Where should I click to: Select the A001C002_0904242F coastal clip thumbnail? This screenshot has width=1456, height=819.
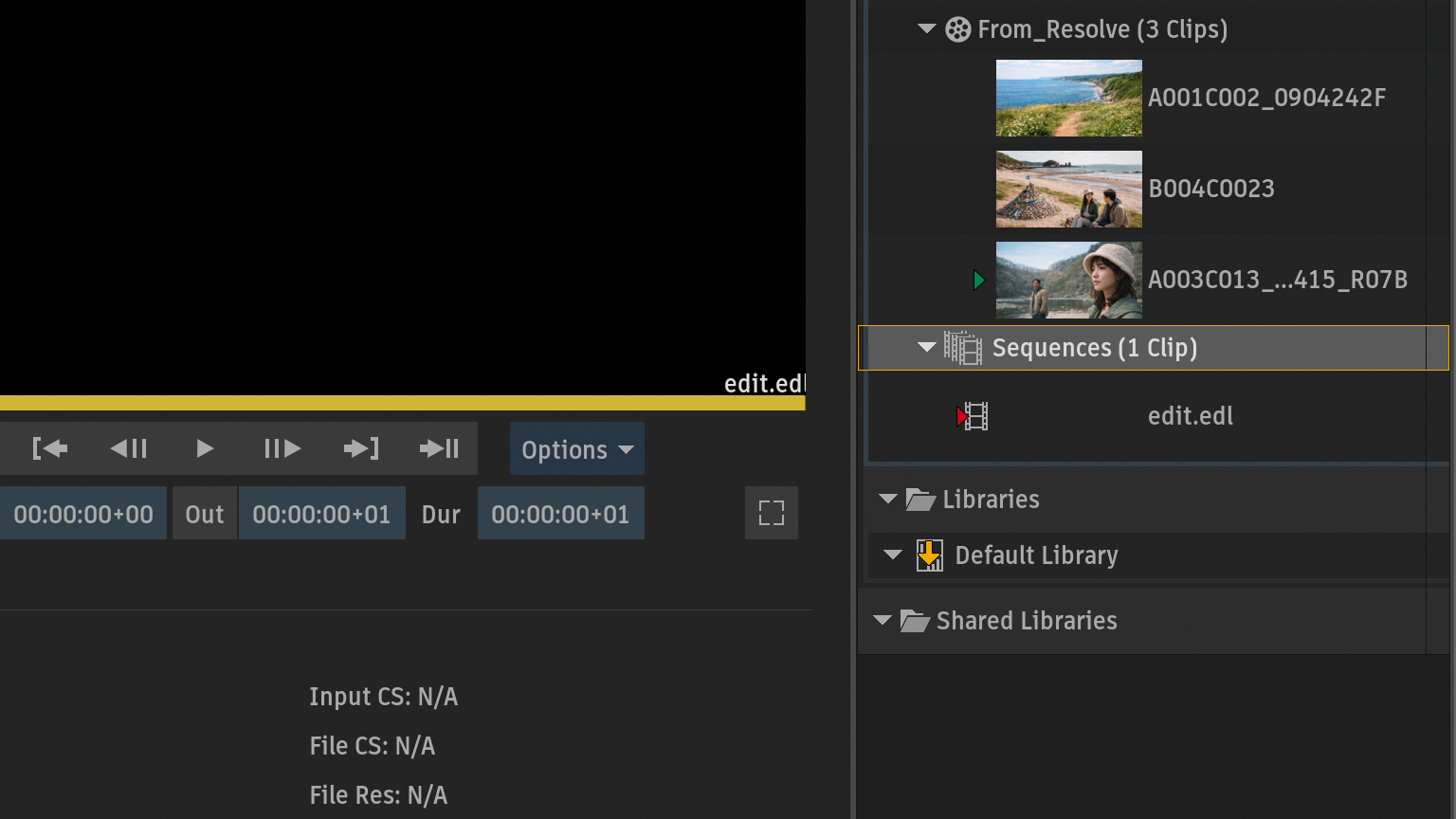point(1068,98)
